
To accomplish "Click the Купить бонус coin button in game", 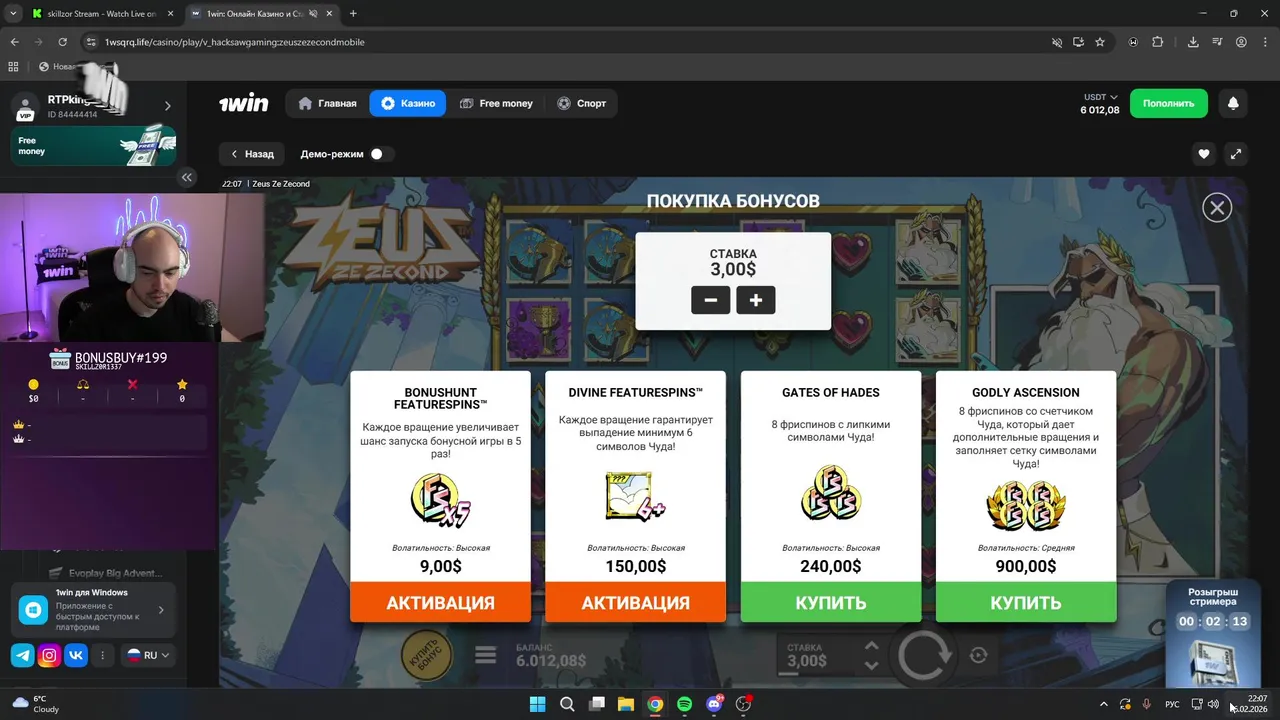I will pos(427,656).
